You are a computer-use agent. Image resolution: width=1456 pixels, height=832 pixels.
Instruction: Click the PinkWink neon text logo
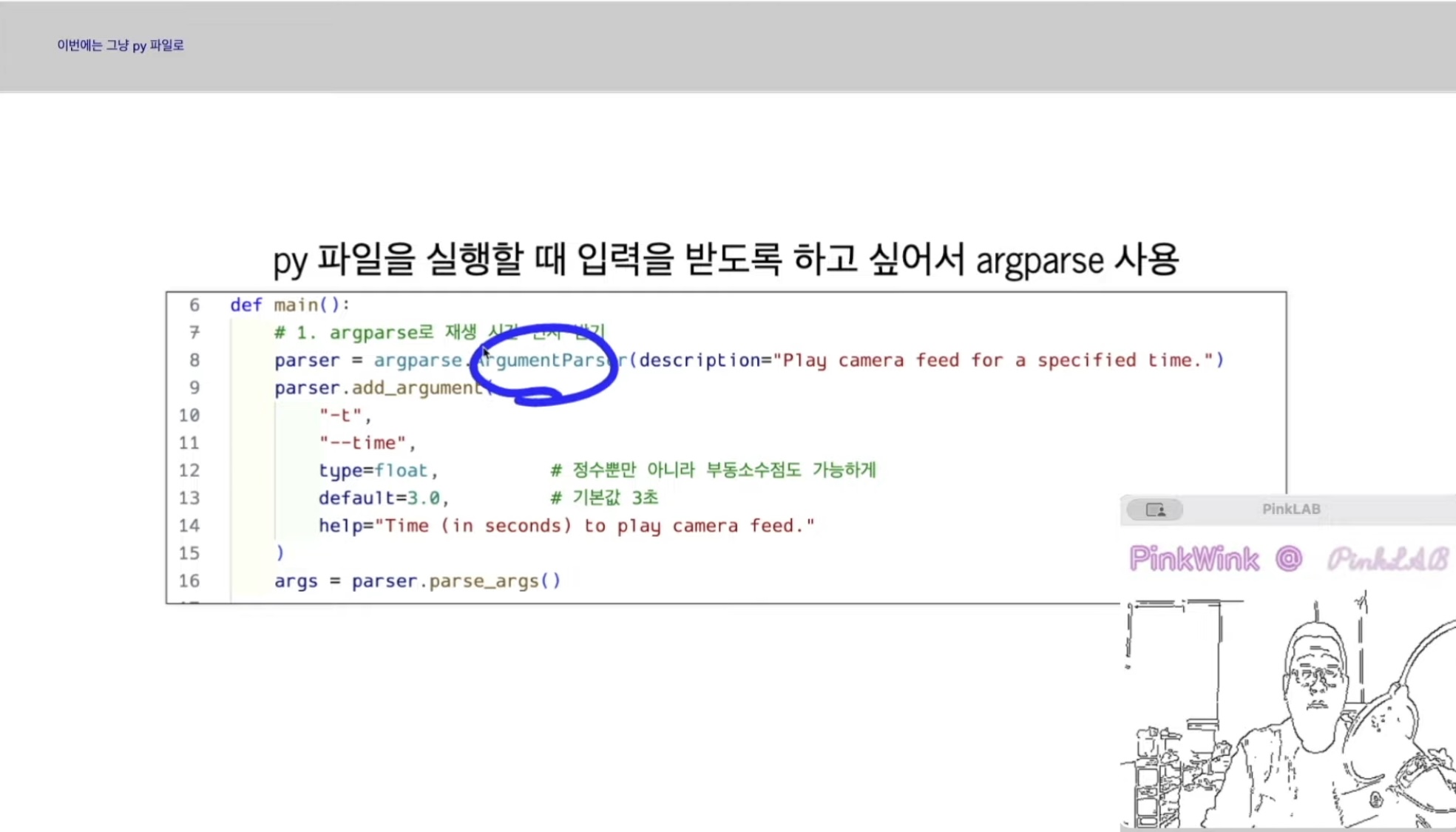(1193, 559)
